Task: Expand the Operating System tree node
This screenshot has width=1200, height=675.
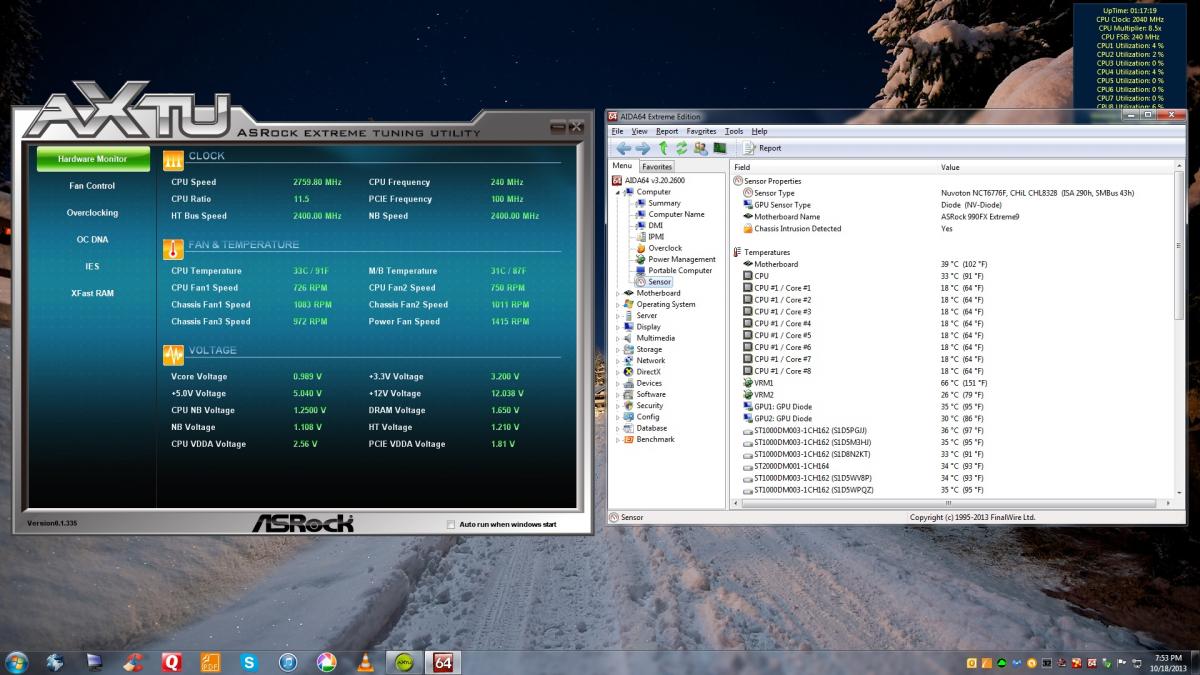Action: click(x=618, y=304)
